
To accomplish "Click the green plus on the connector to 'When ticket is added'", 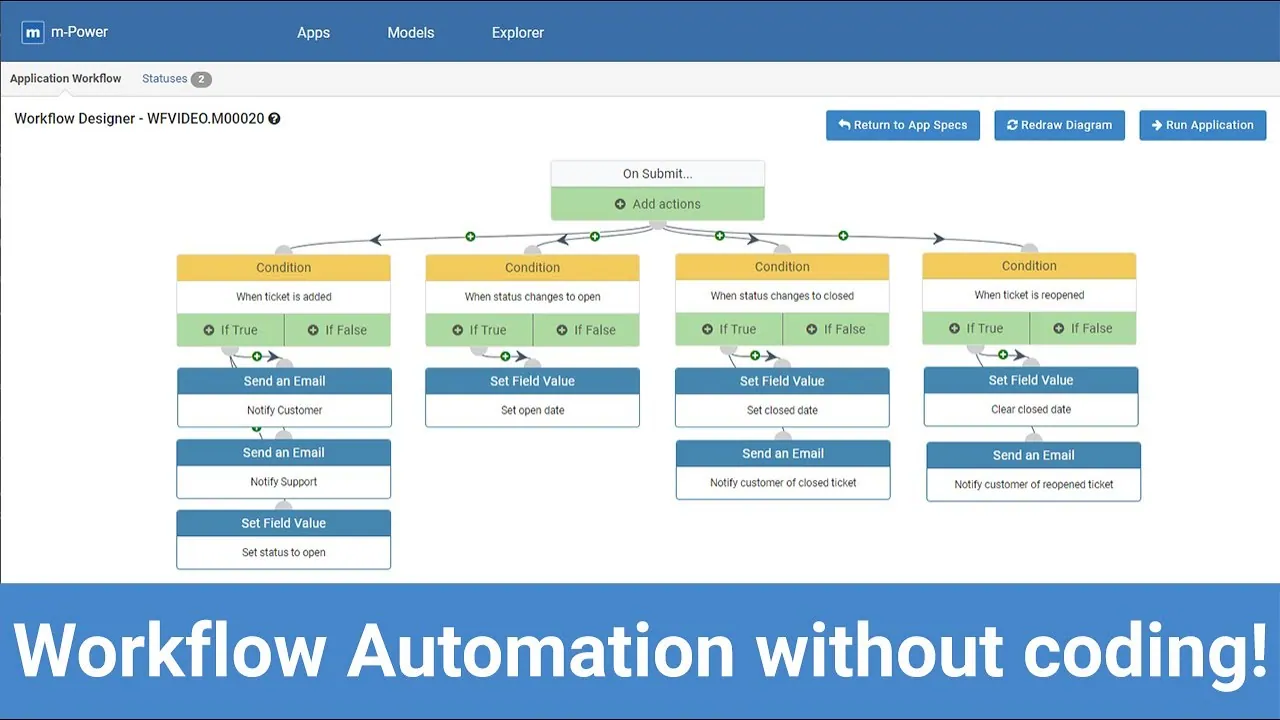I will tap(470, 237).
